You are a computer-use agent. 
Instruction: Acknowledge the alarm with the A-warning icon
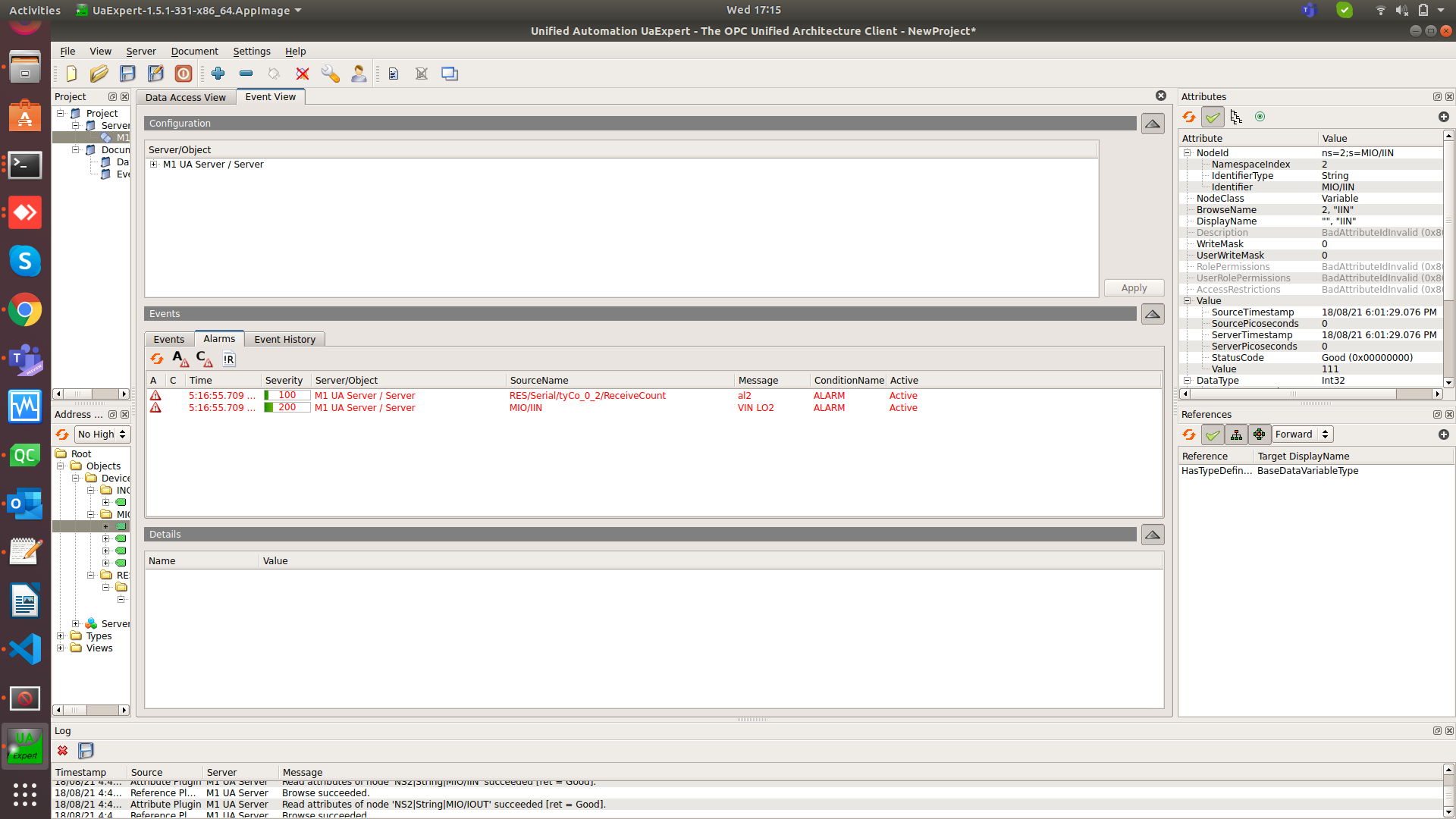pyautogui.click(x=179, y=359)
